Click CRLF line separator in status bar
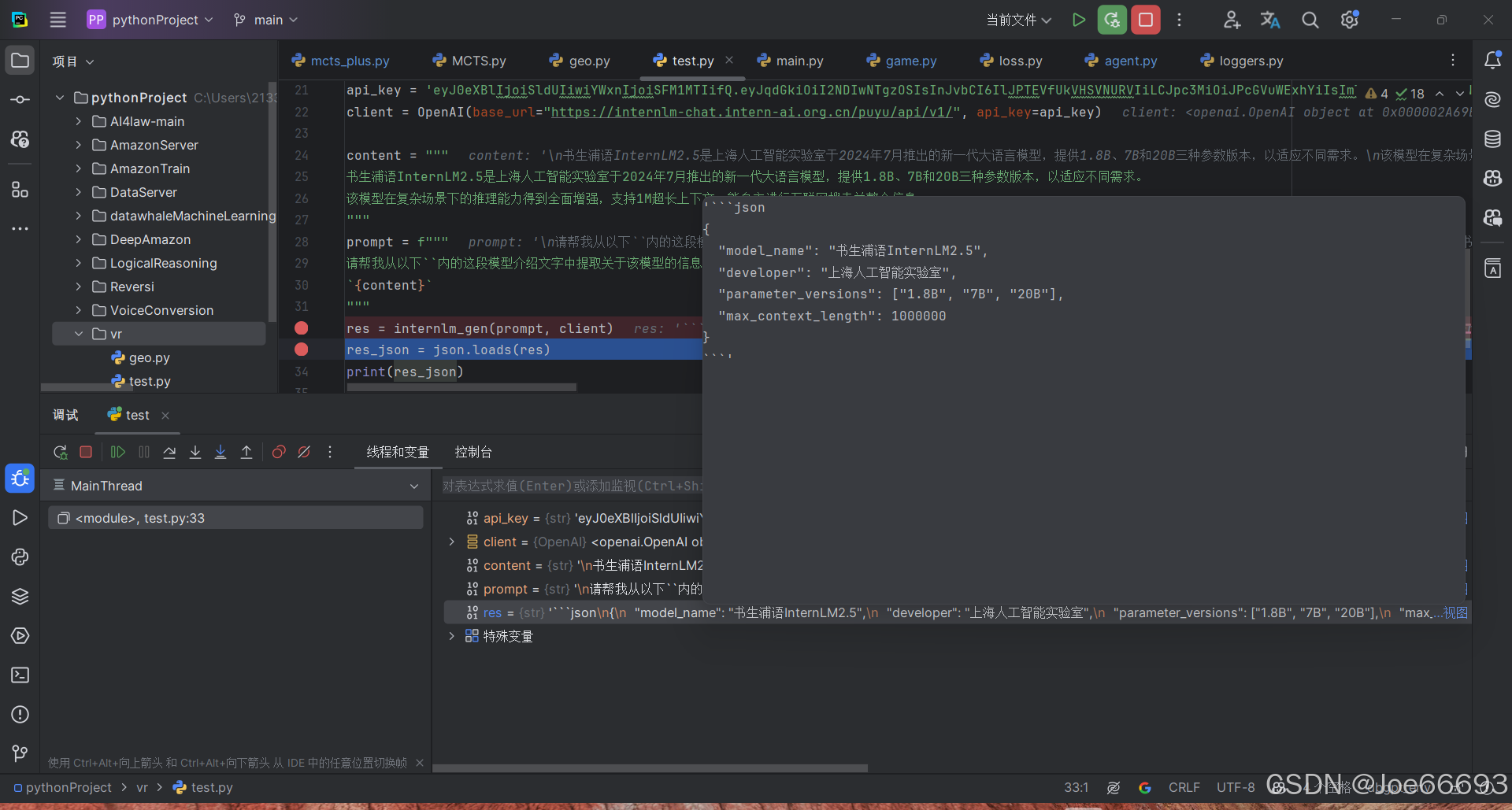The height and width of the screenshot is (810, 1512). point(1184,787)
